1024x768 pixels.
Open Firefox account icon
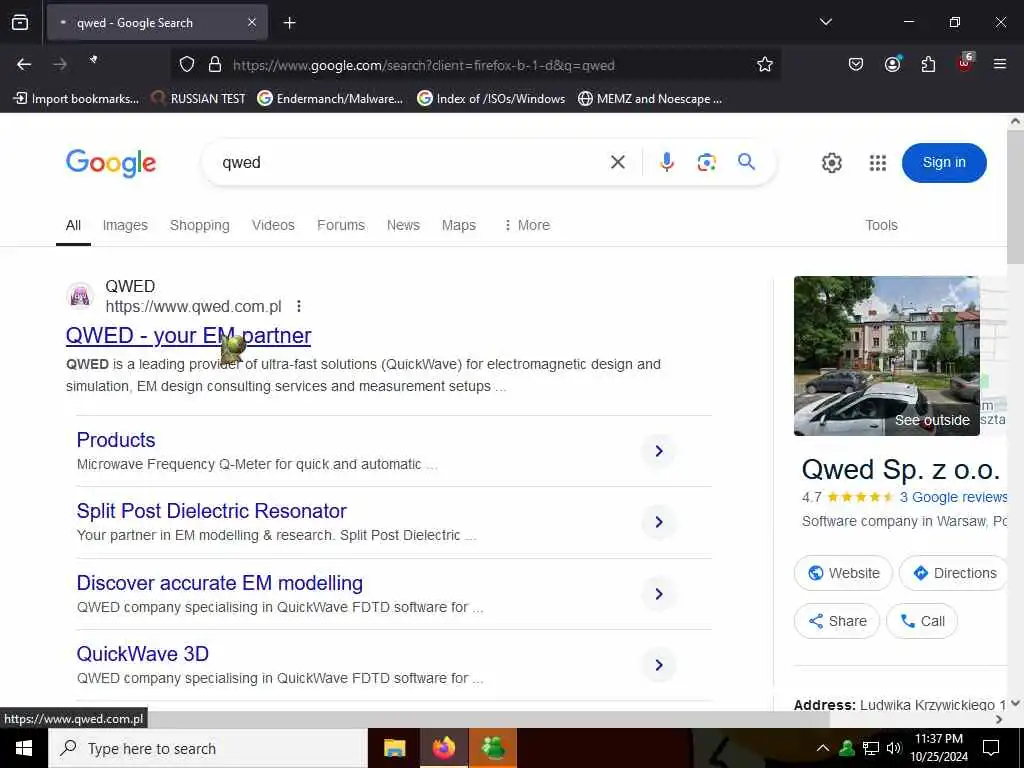coord(892,64)
